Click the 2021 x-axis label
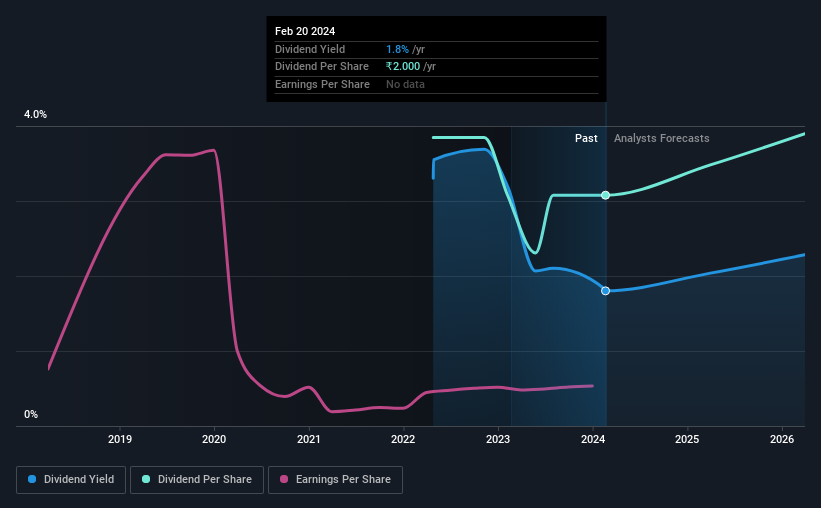 (309, 439)
